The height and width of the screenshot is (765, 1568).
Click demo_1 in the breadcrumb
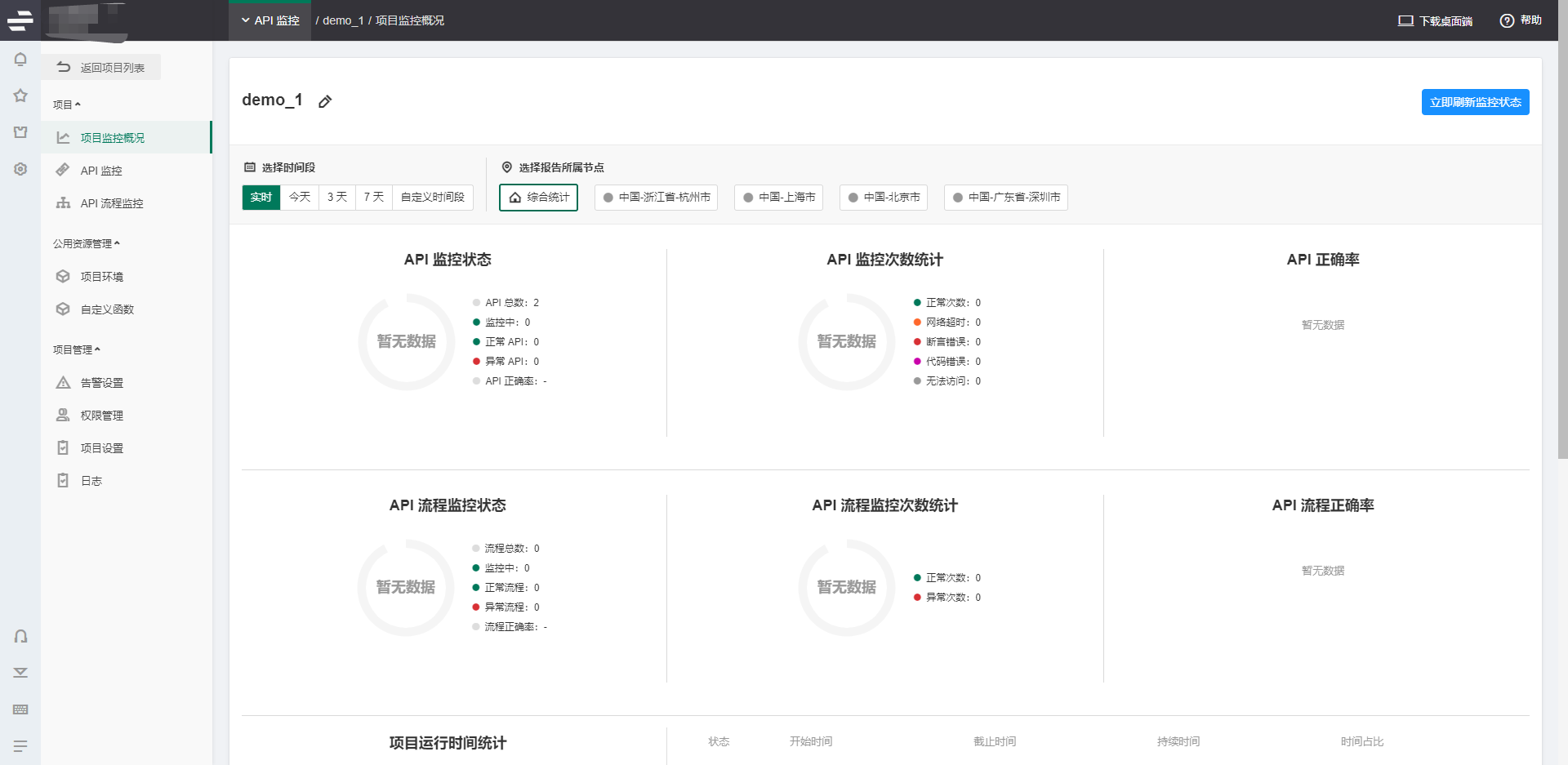343,20
